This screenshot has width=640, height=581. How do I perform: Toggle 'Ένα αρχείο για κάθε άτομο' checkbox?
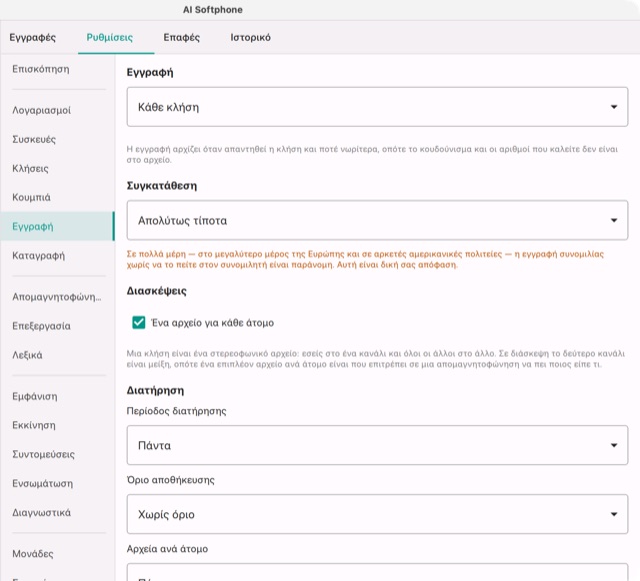(x=139, y=323)
